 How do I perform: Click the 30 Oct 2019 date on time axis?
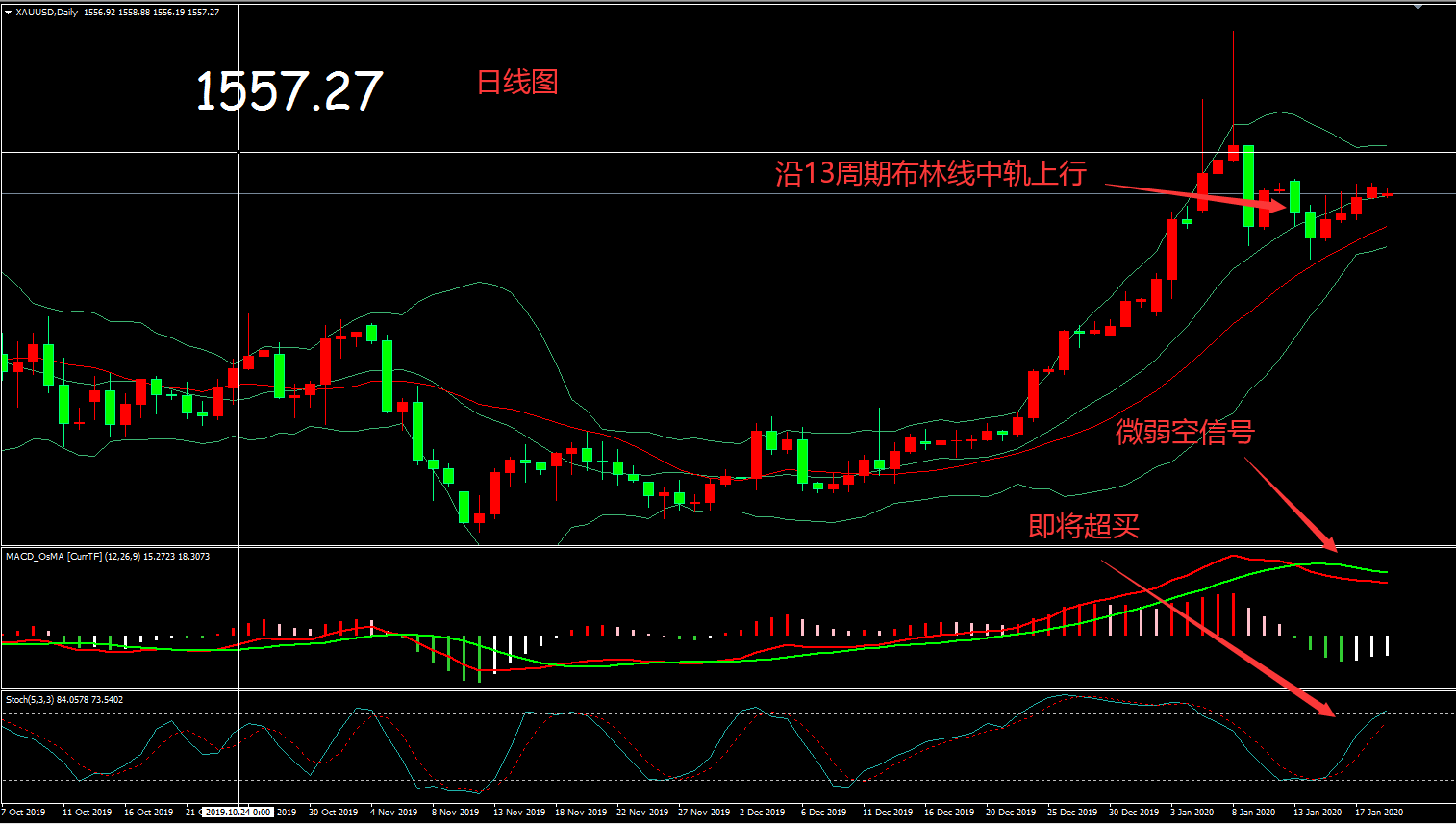(333, 812)
